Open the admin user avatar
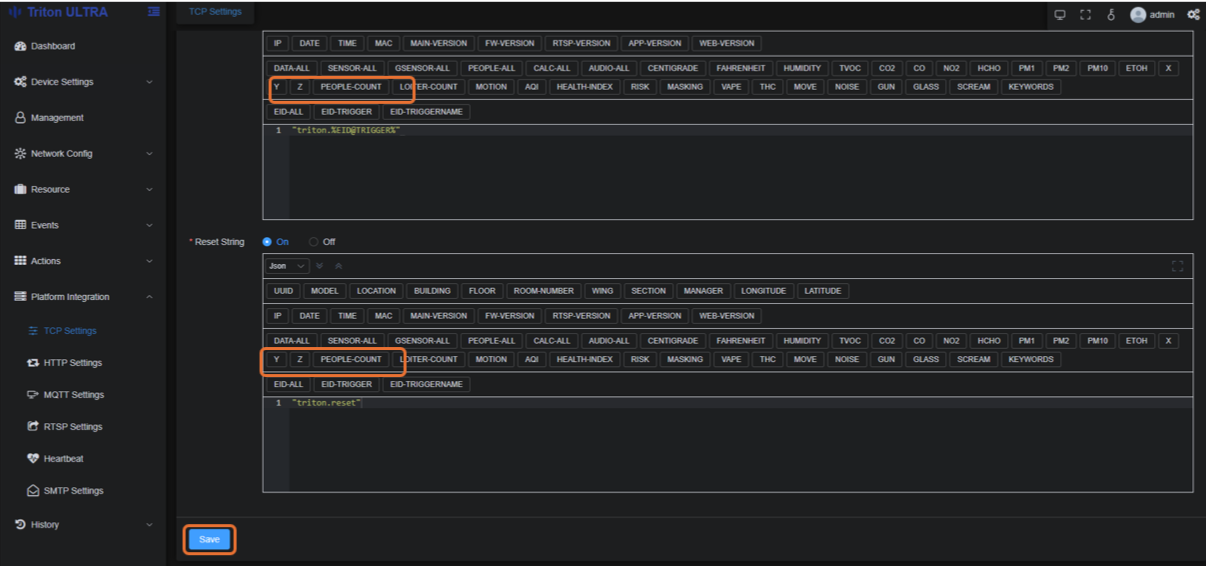This screenshot has height=566, width=1206. click(1138, 15)
